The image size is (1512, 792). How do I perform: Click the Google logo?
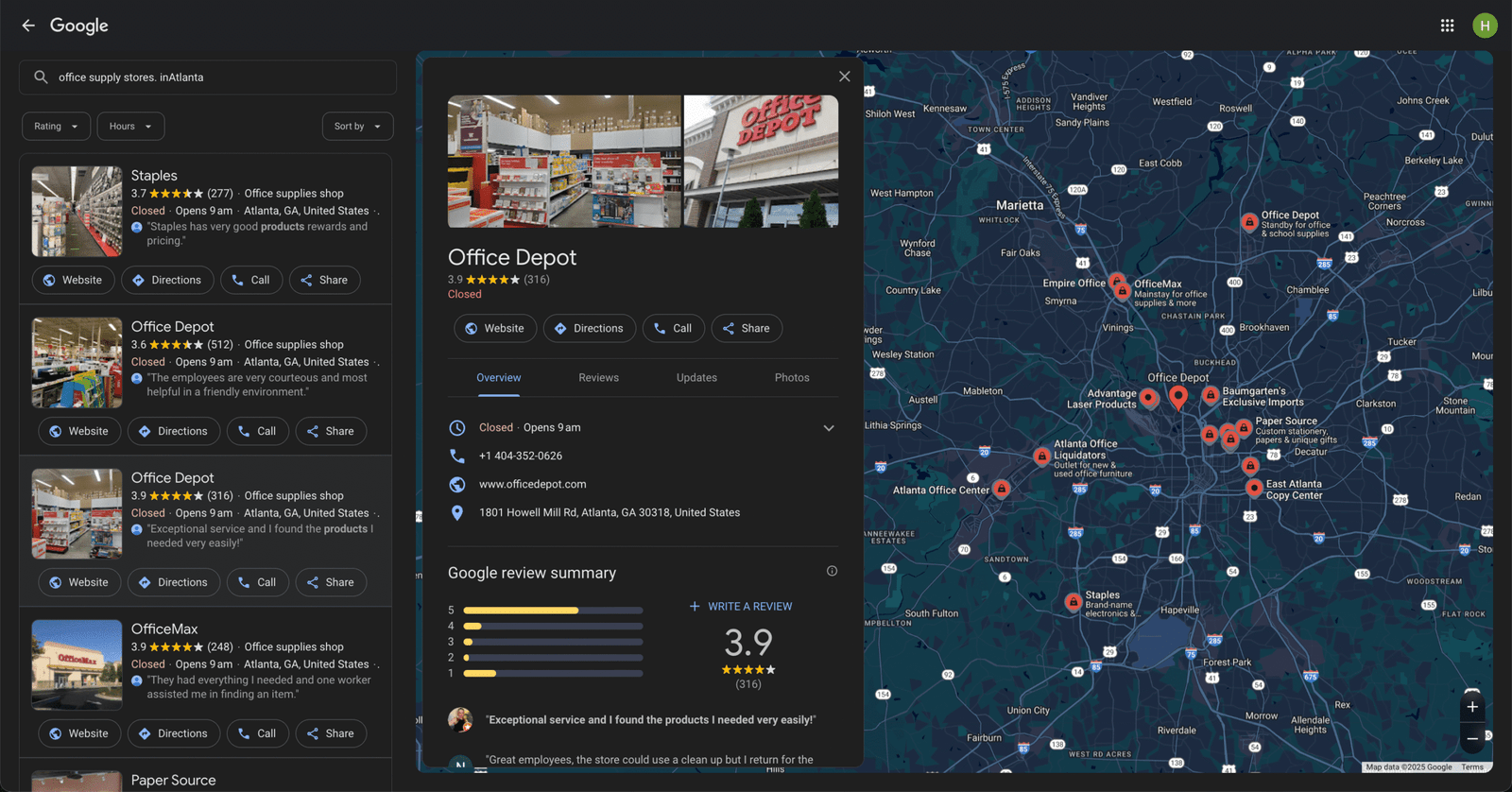point(79,26)
